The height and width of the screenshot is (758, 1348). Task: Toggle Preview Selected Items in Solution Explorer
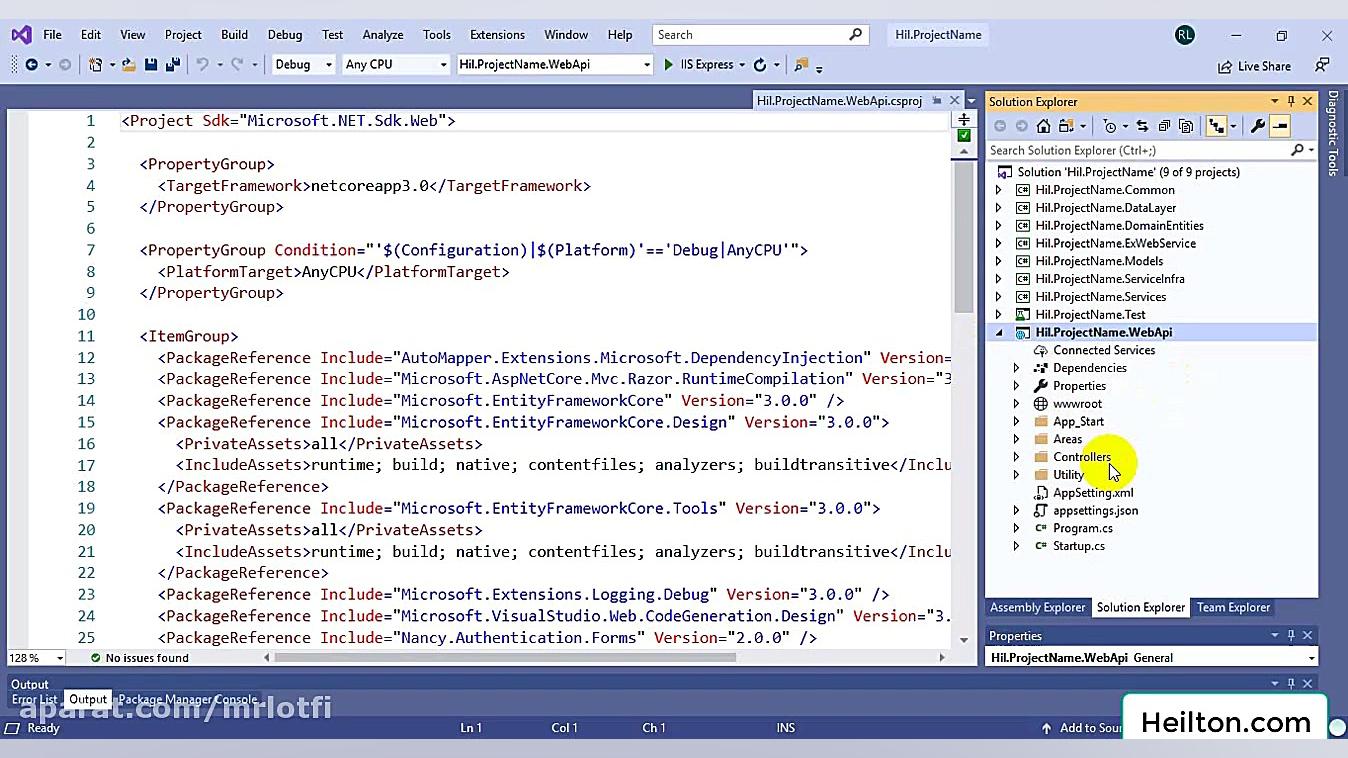pyautogui.click(x=1280, y=126)
